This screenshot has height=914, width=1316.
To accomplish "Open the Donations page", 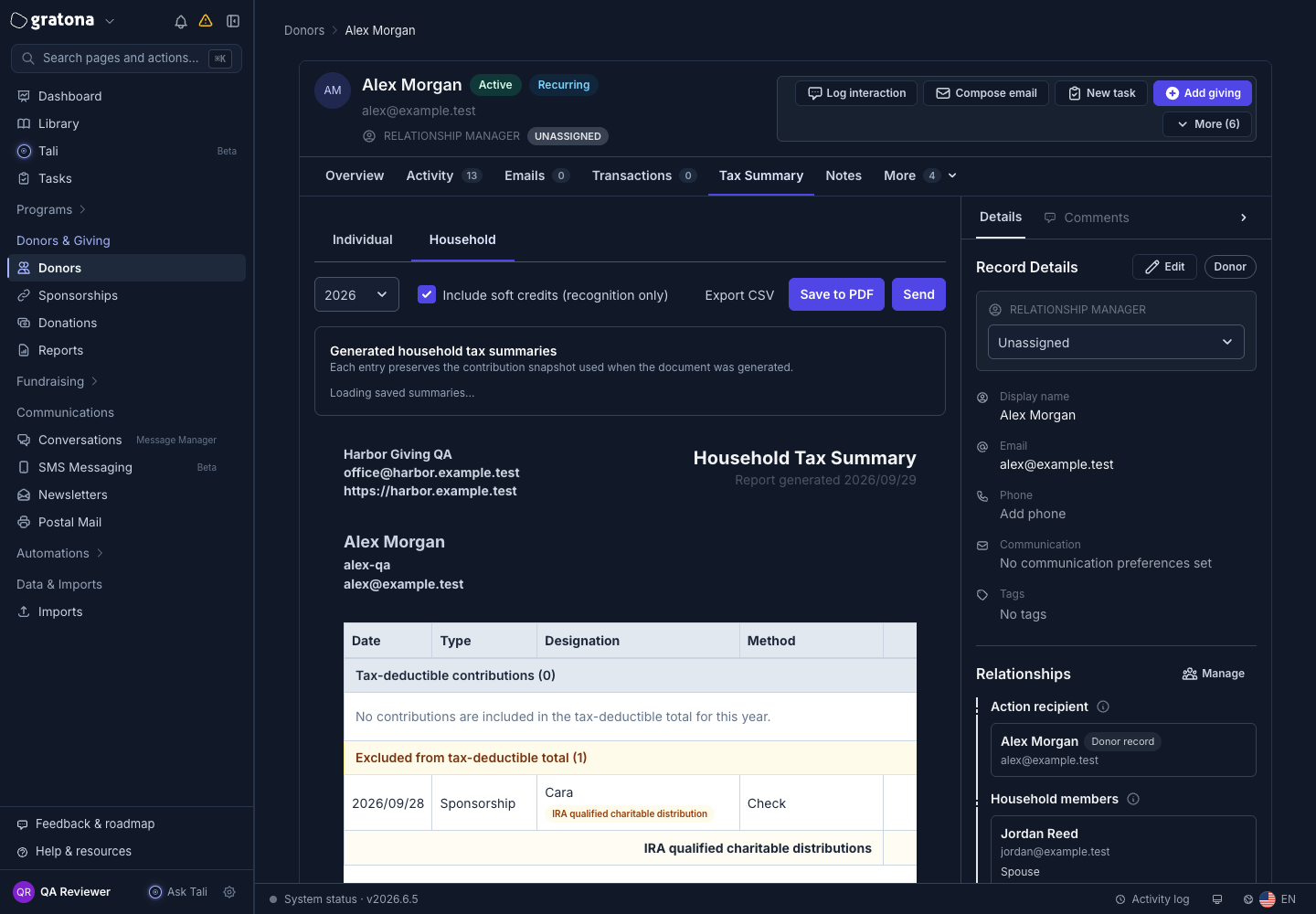I will 126,323.
